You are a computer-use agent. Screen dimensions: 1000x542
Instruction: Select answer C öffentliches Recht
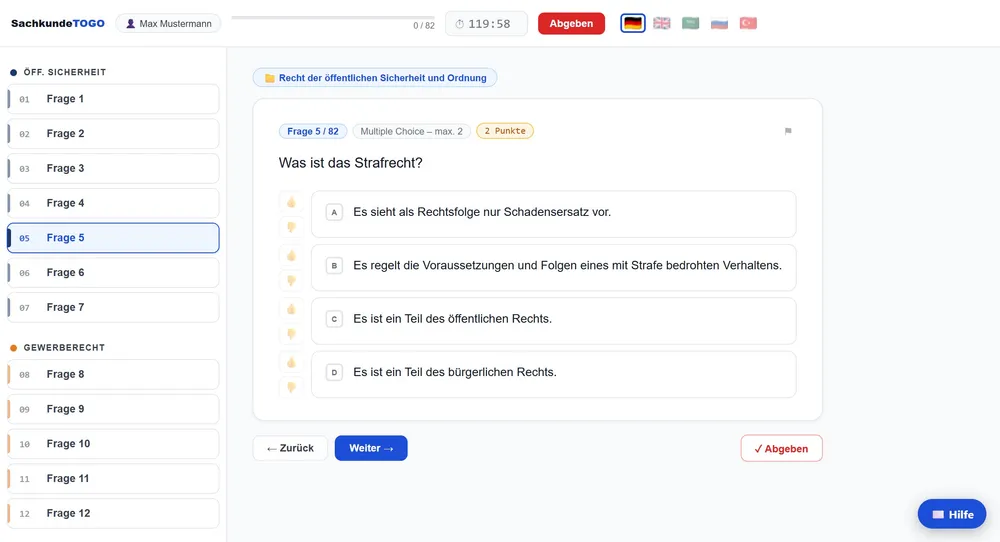click(554, 321)
